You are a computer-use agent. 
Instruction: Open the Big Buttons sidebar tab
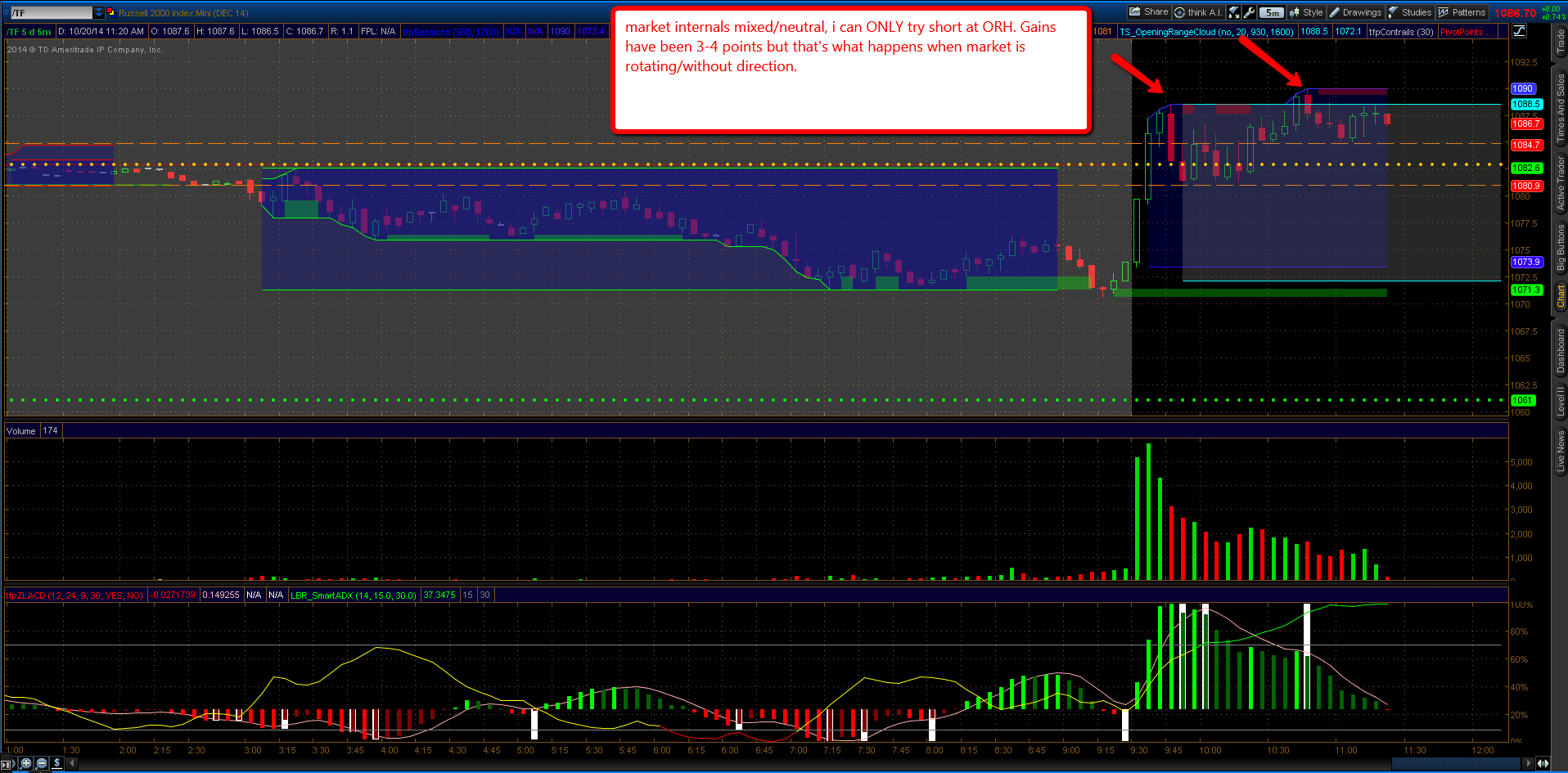coord(1560,248)
